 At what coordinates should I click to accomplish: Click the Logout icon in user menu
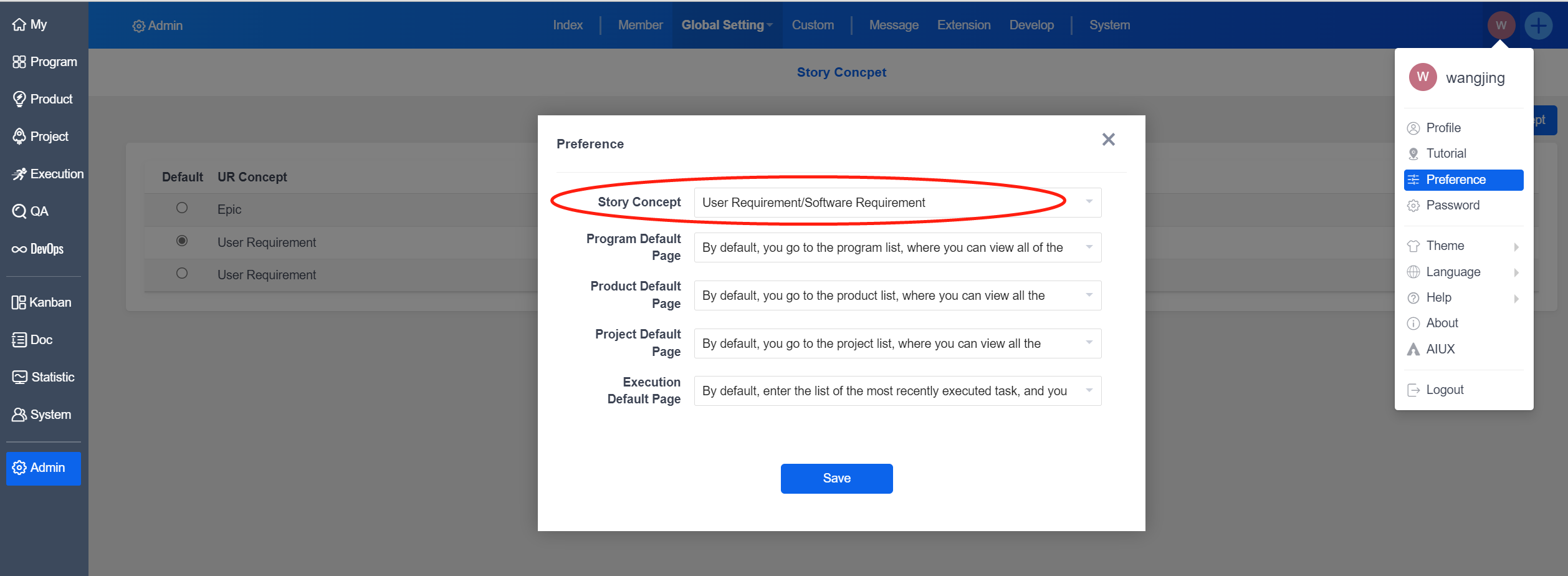tap(1413, 390)
